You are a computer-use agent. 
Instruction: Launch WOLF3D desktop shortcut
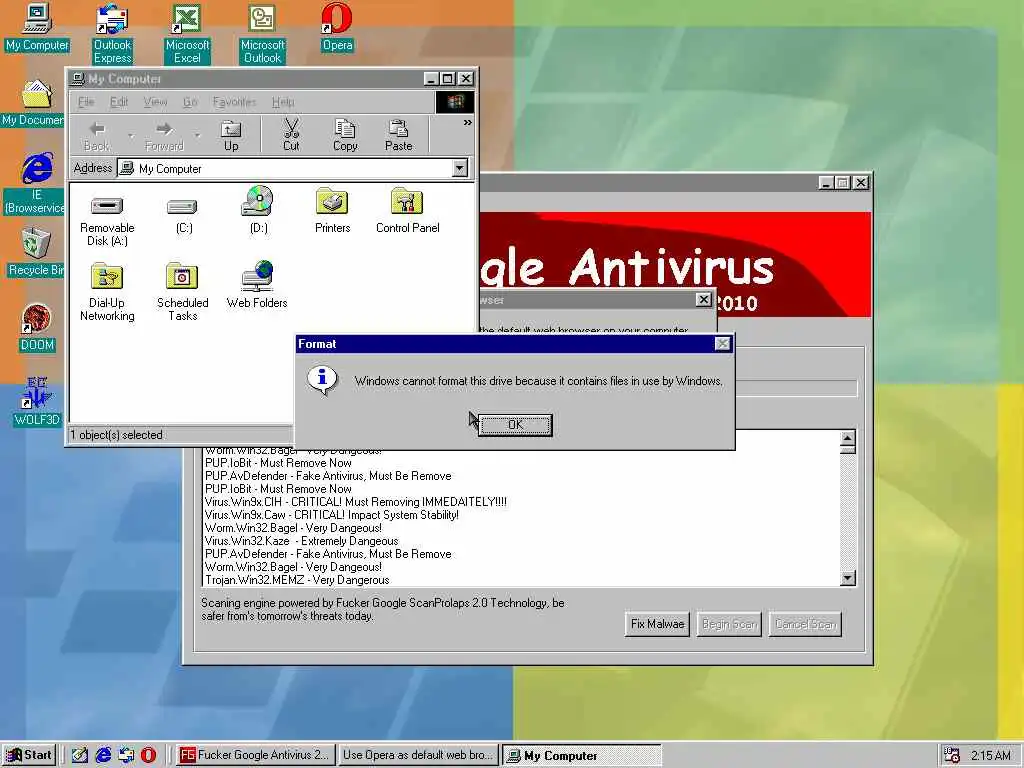click(37, 402)
